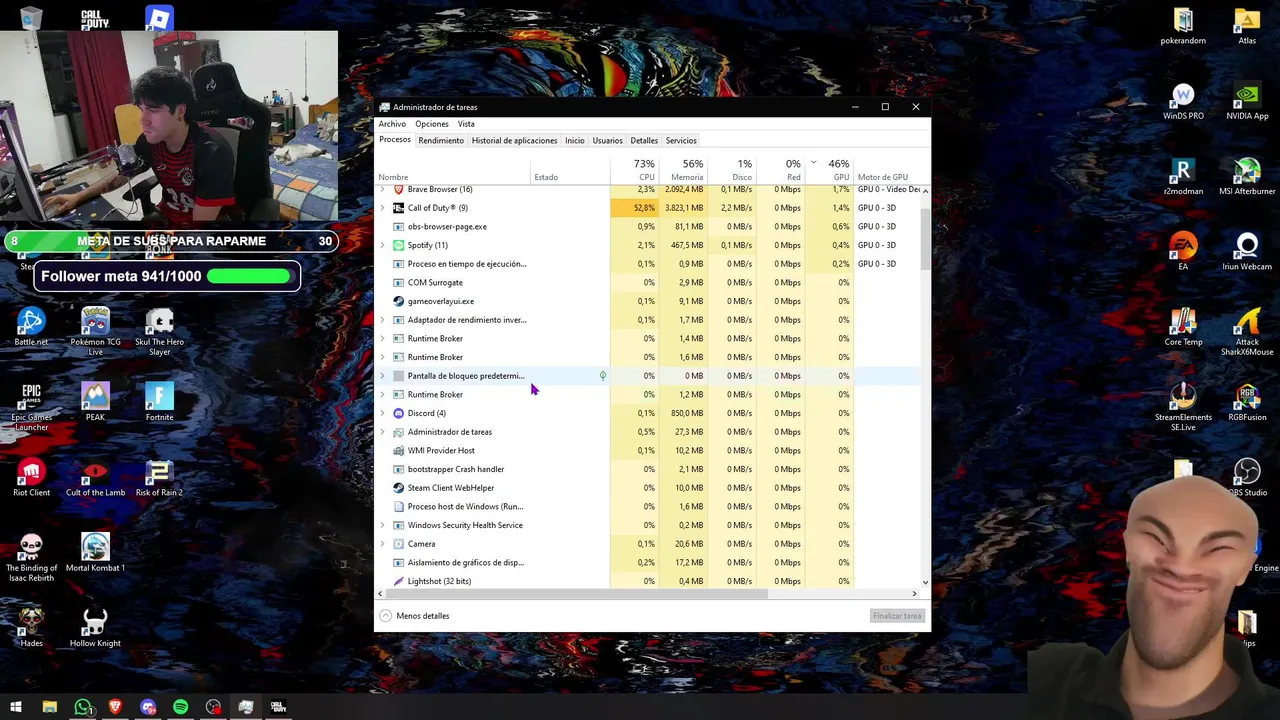Switch to the Inicio tab
1280x720 pixels.
click(574, 140)
